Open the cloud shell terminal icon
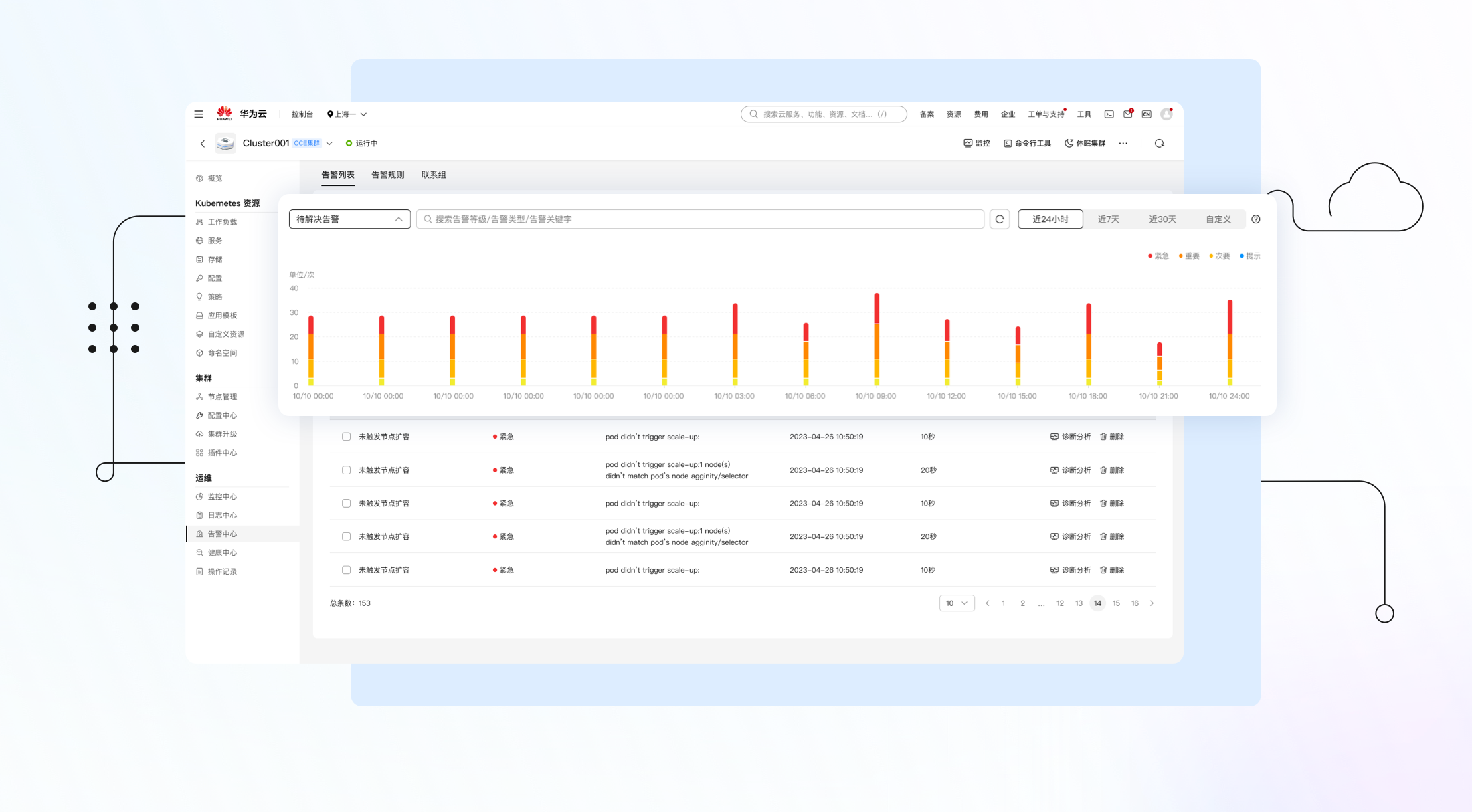The width and height of the screenshot is (1472, 812). tap(1109, 114)
